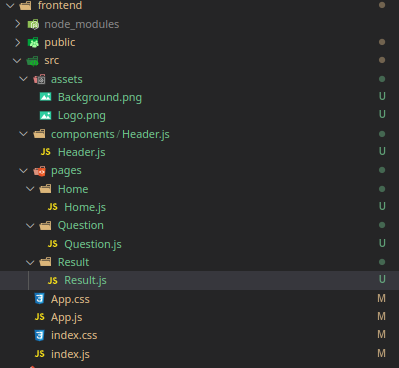Click the JS icon beside index.js

(39, 354)
